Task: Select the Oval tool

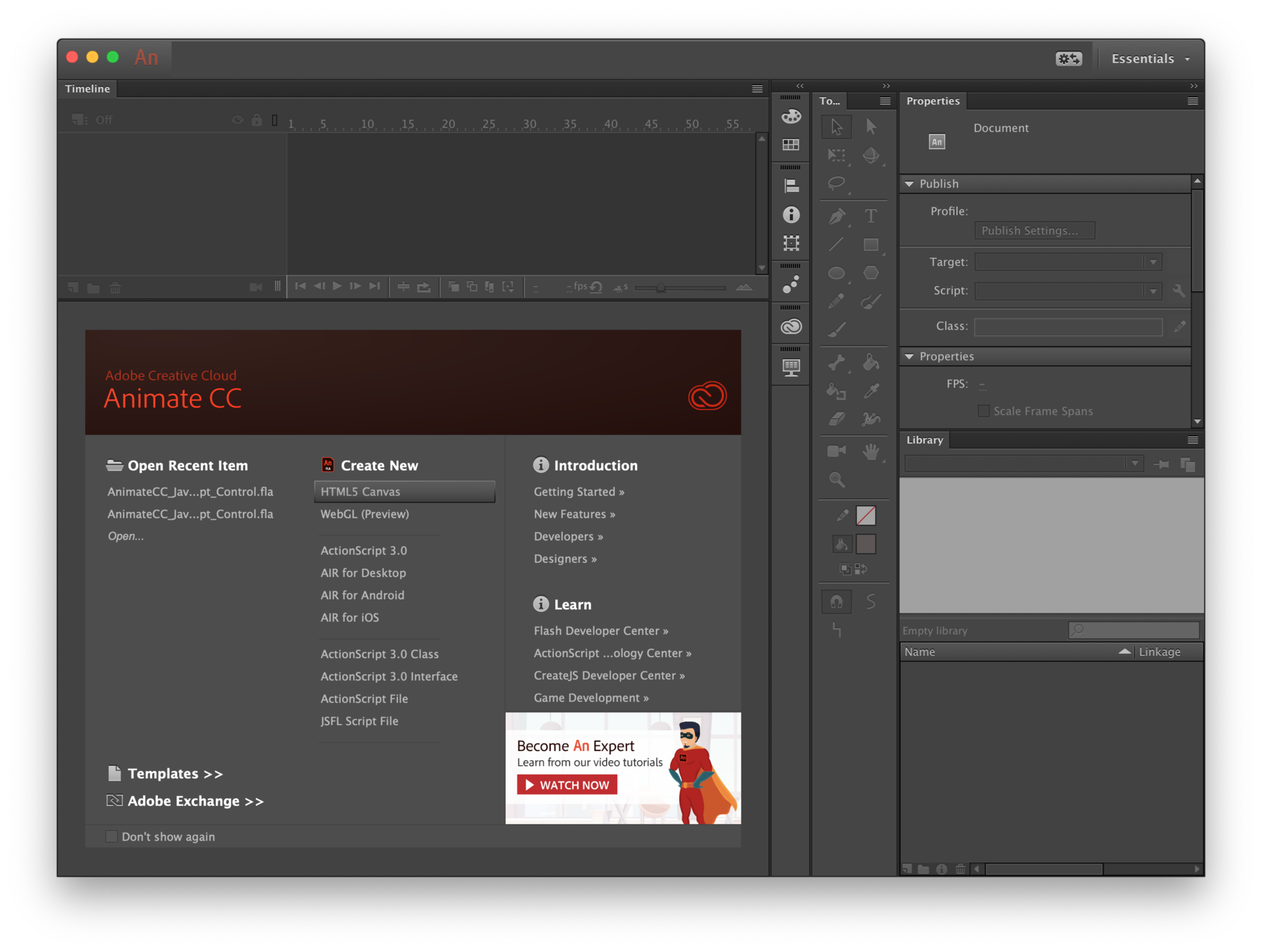Action: (x=836, y=273)
